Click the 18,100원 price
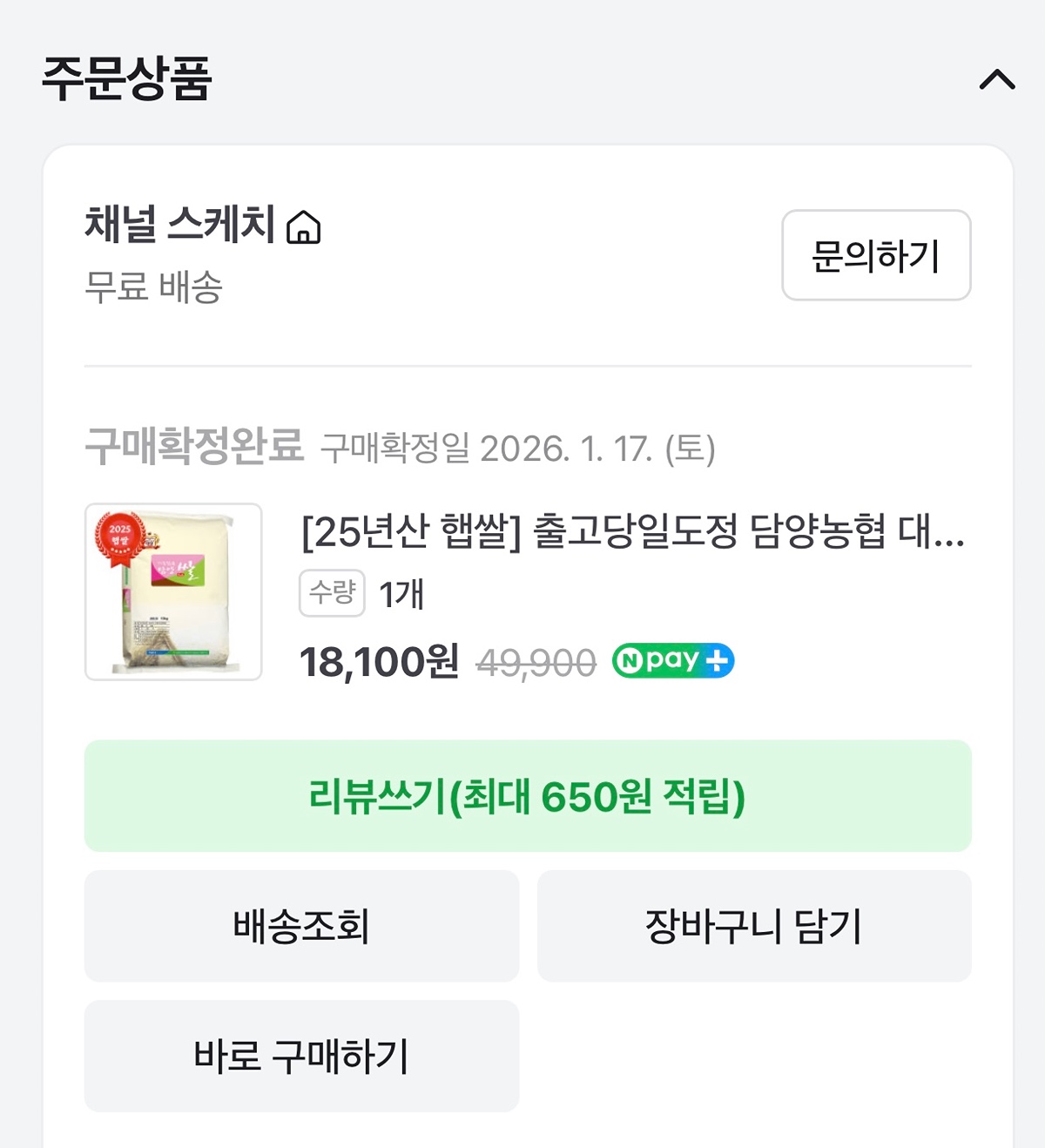1045x1148 pixels. pyautogui.click(x=379, y=662)
